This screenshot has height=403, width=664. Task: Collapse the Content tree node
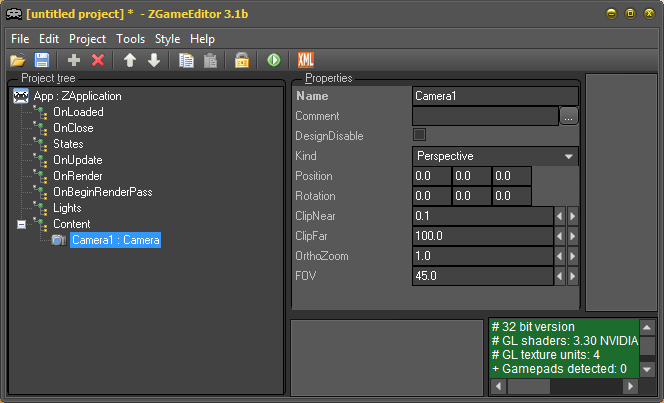[21, 224]
